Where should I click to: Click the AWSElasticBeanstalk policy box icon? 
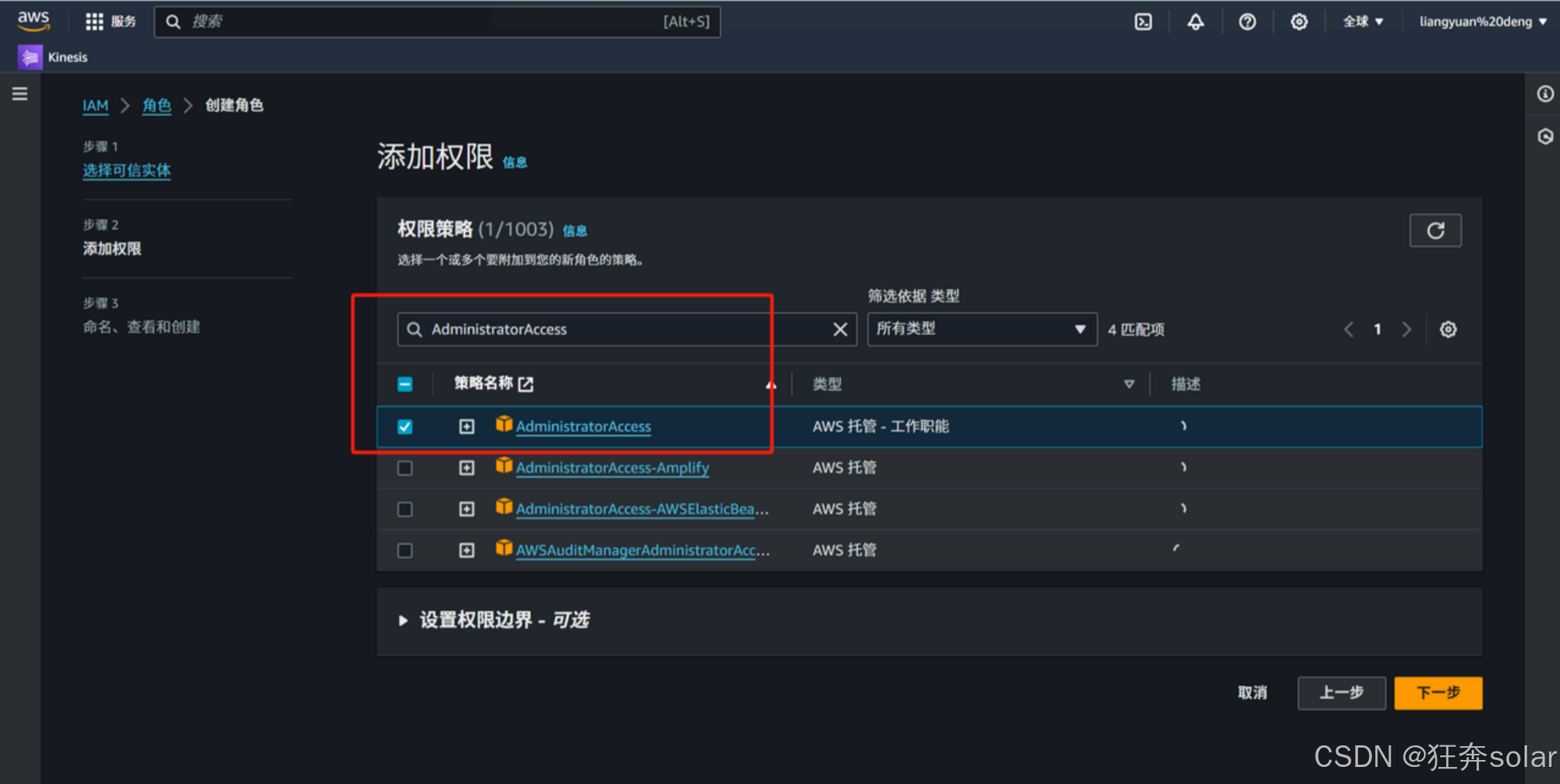[504, 506]
